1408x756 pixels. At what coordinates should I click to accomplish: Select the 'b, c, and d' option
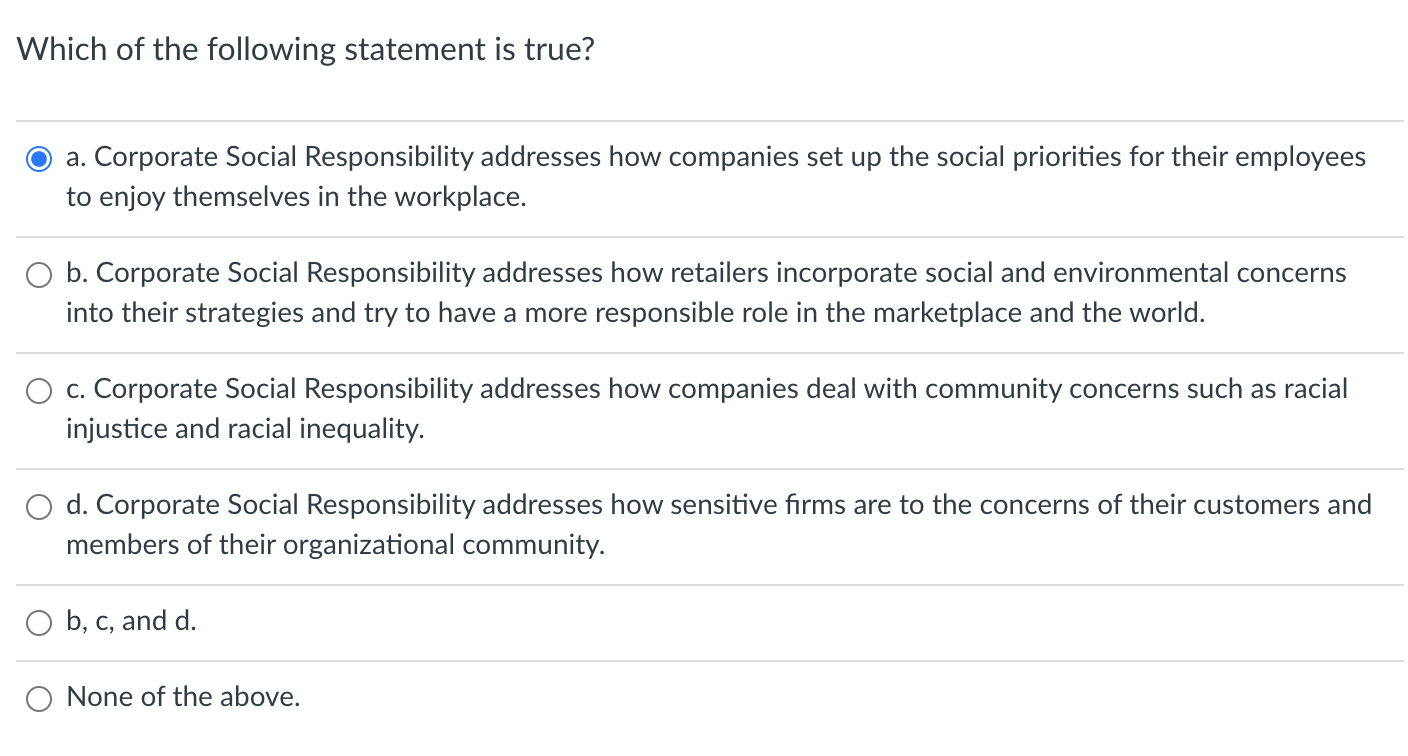tap(38, 622)
